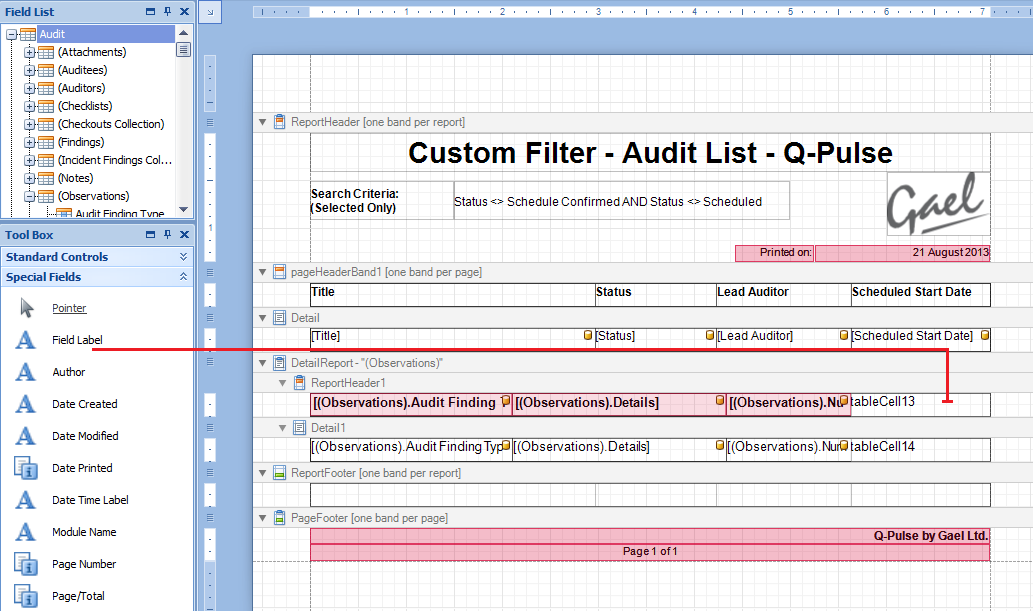Select (Incident Findings Col... tree item
This screenshot has width=1033, height=611.
(x=115, y=160)
